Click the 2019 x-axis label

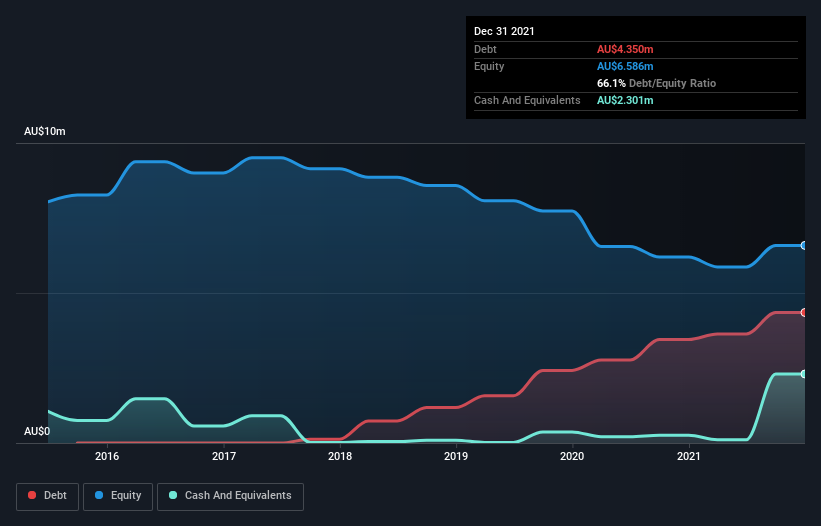coord(456,456)
